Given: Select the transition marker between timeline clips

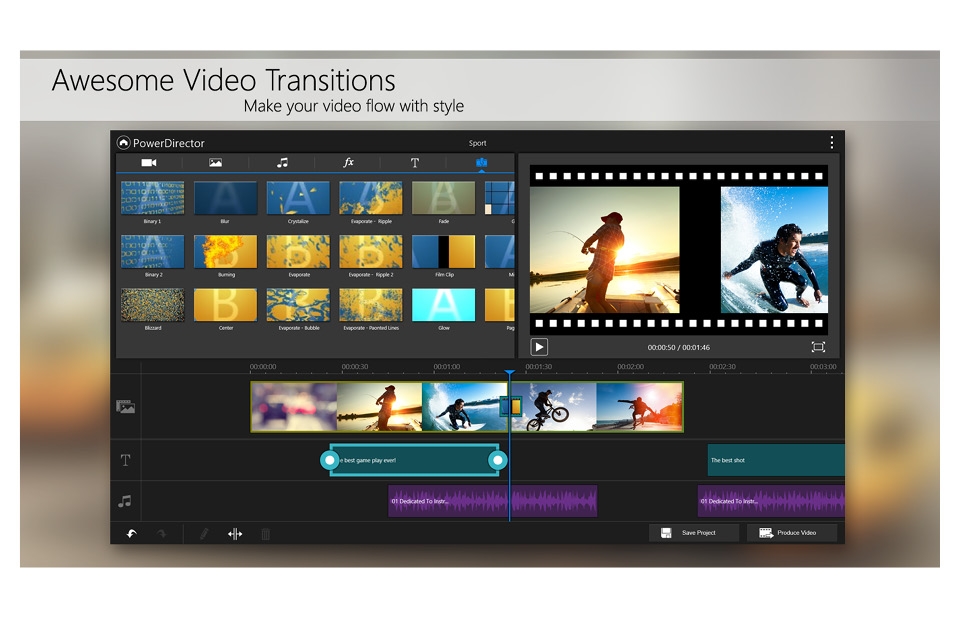Looking at the screenshot, I should pyautogui.click(x=510, y=406).
